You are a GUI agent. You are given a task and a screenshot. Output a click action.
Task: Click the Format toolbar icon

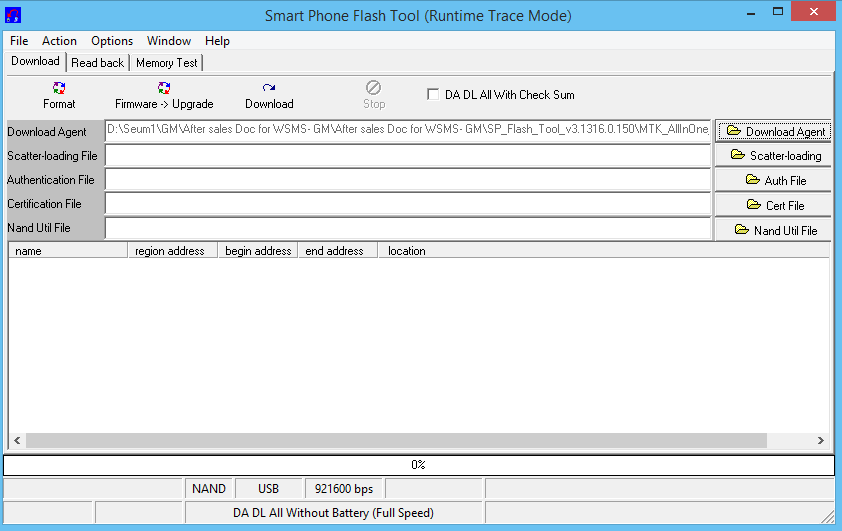tap(59, 88)
